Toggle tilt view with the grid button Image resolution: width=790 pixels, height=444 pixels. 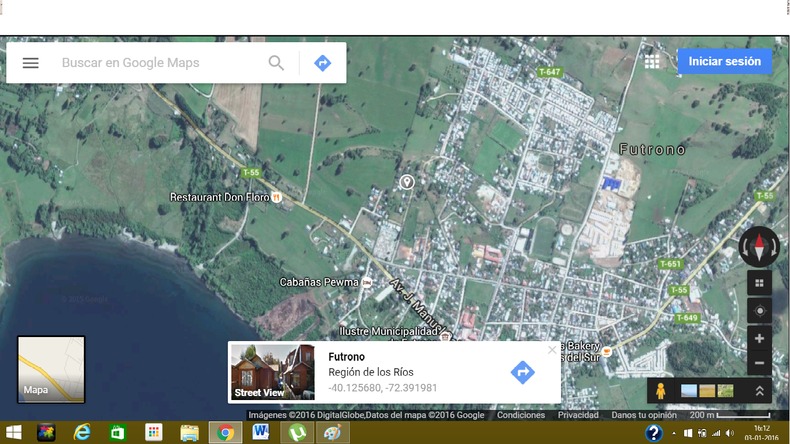click(759, 283)
